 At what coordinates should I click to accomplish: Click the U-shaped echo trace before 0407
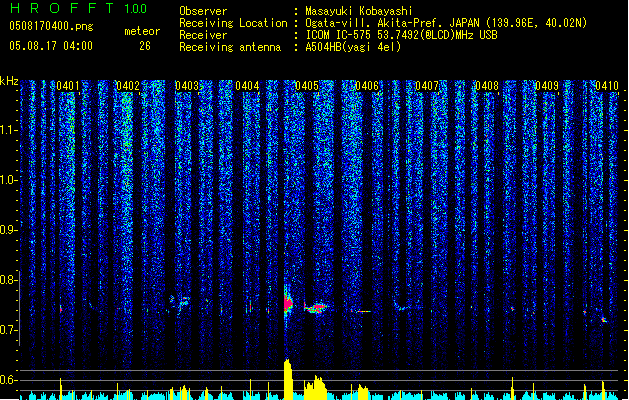click(402, 304)
